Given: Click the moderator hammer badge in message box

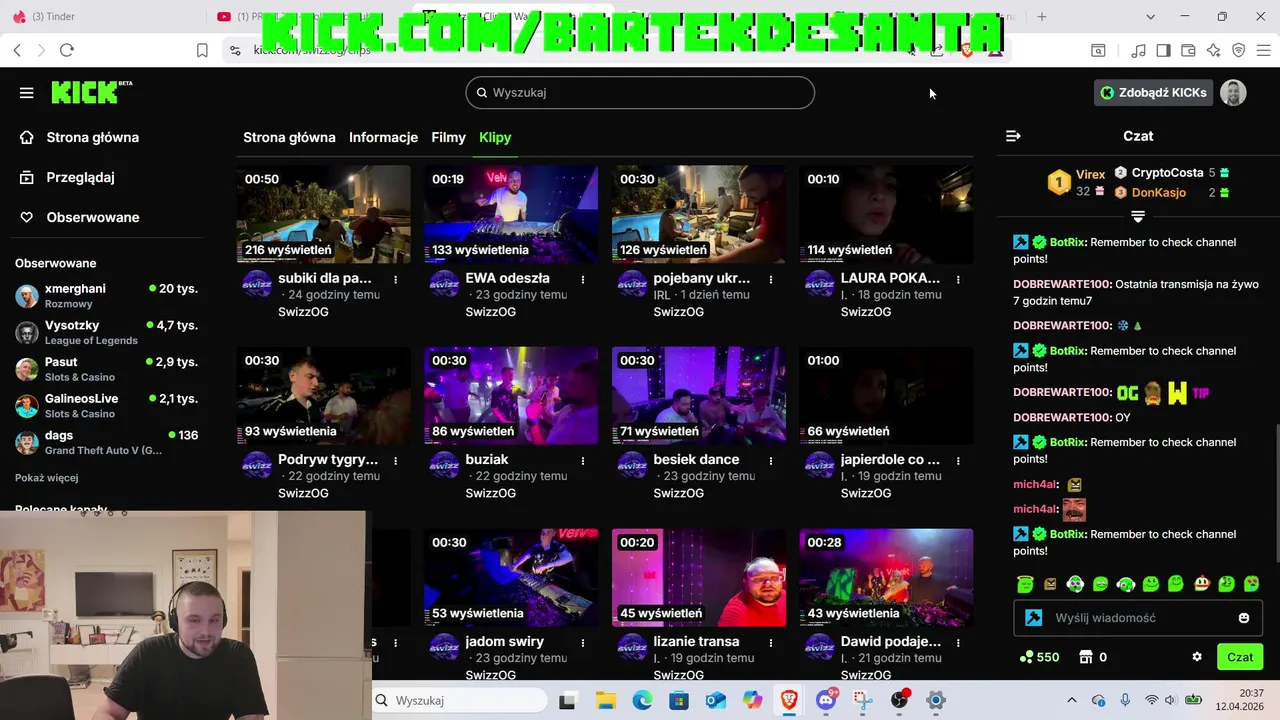Looking at the screenshot, I should 1034,618.
